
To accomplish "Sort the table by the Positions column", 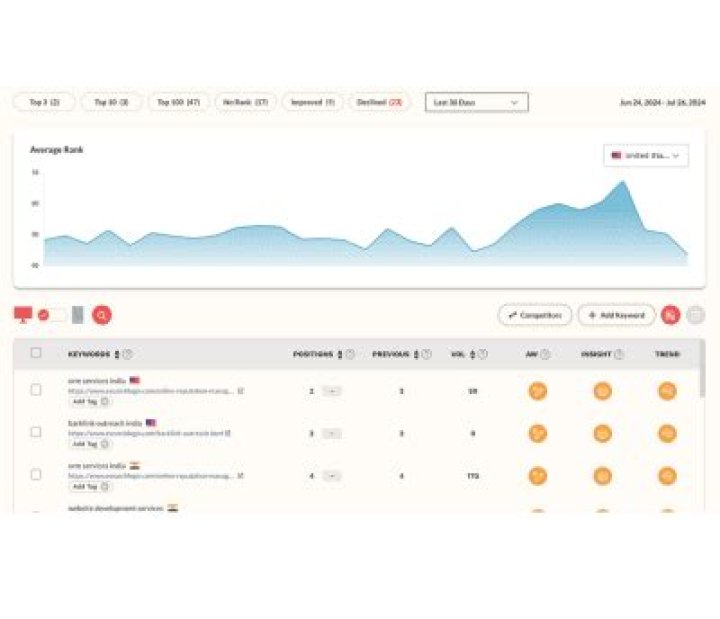I will pyautogui.click(x=340, y=354).
